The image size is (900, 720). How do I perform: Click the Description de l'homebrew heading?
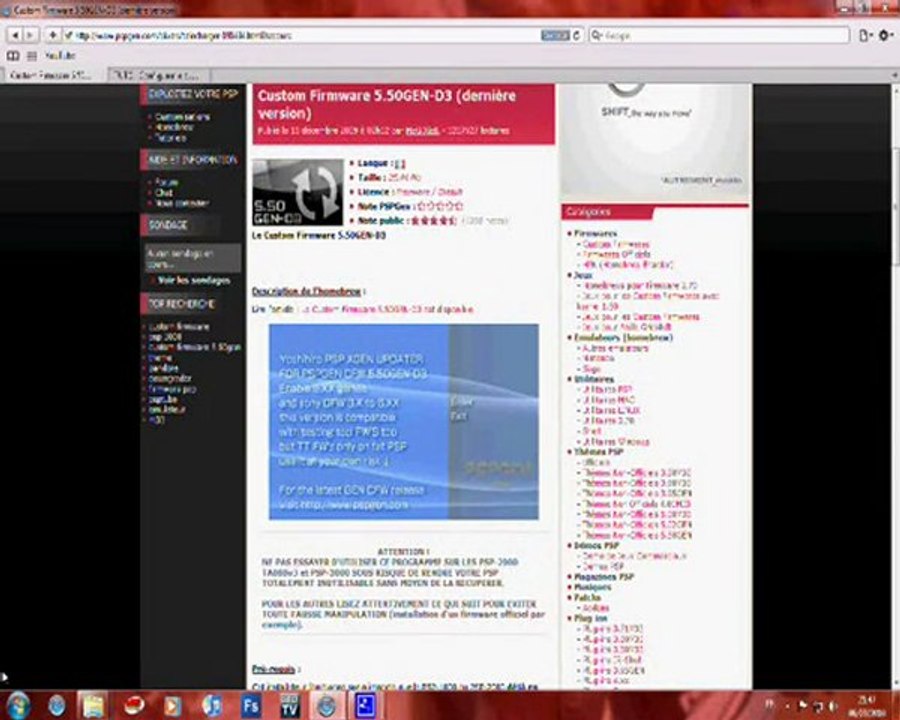307,292
